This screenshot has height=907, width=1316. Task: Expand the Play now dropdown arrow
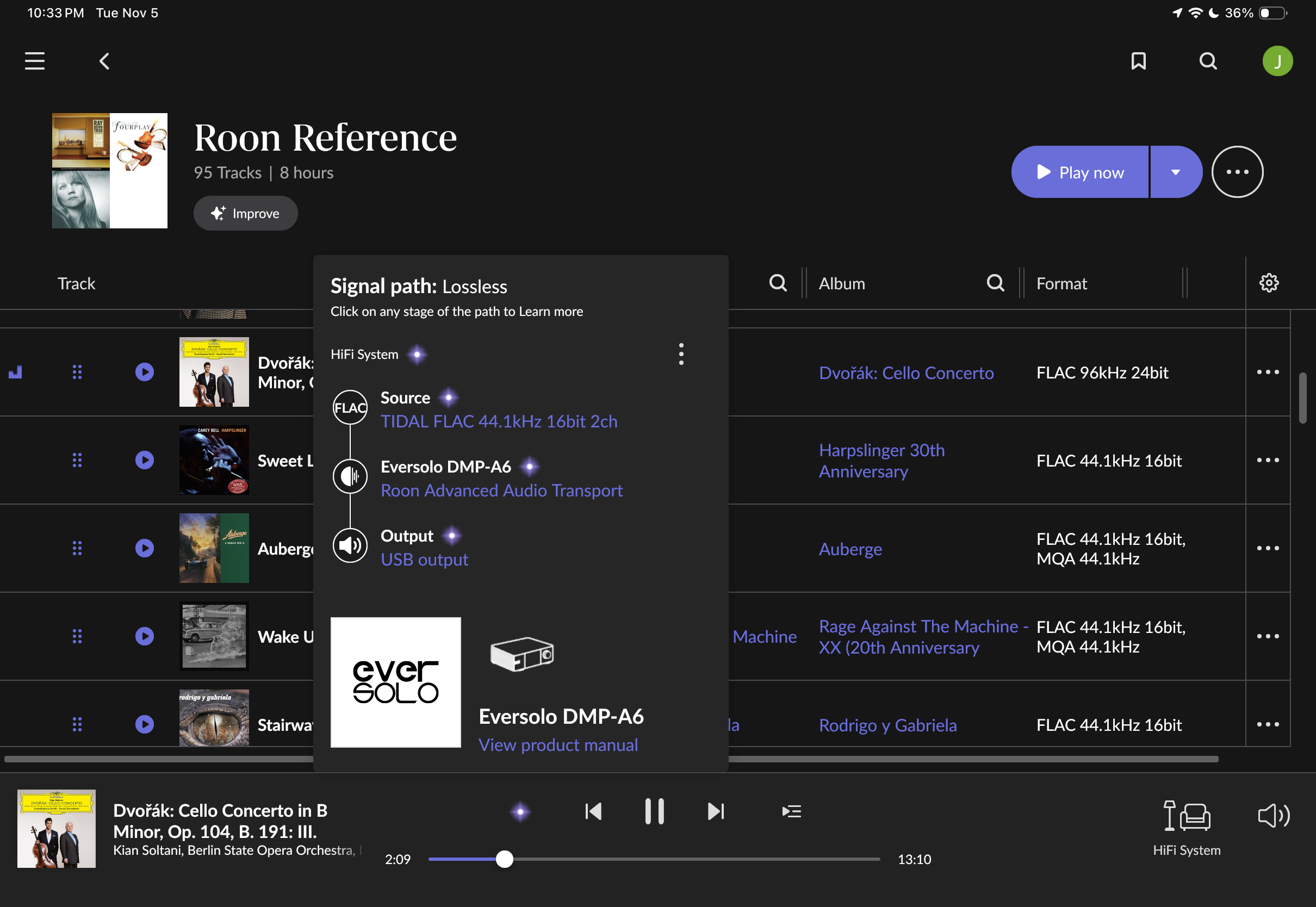pyautogui.click(x=1176, y=172)
